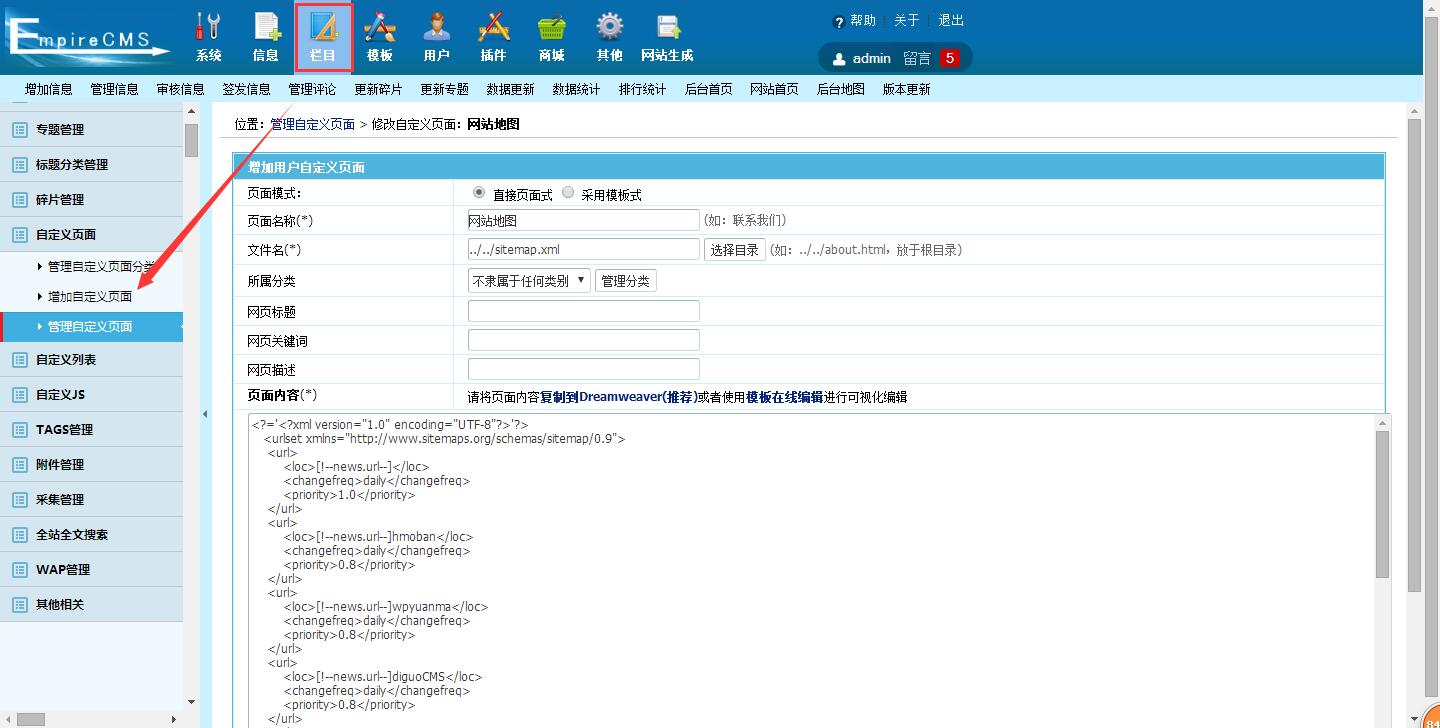Open the 网站生成 (Site Generation) icon
Image resolution: width=1440 pixels, height=728 pixels.
point(666,37)
